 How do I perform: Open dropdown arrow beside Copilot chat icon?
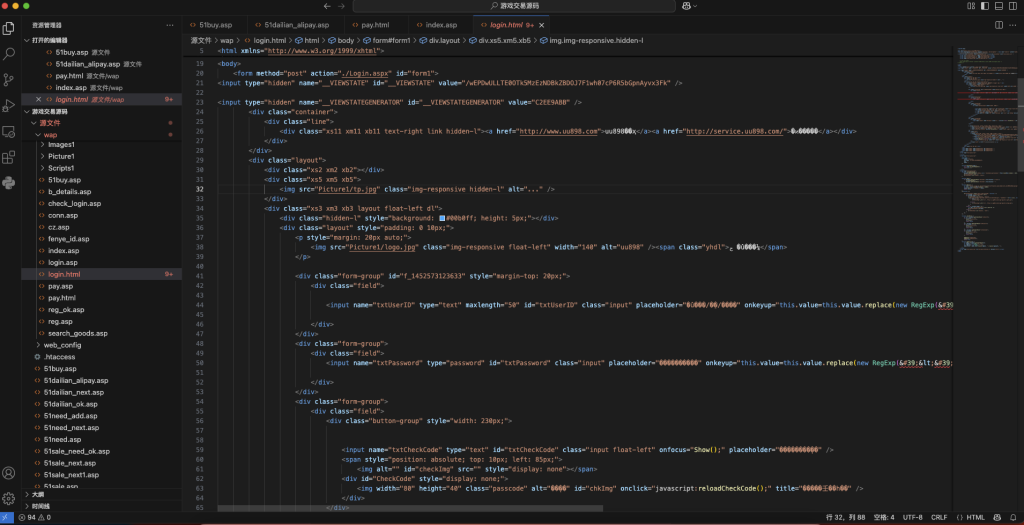(695, 6)
